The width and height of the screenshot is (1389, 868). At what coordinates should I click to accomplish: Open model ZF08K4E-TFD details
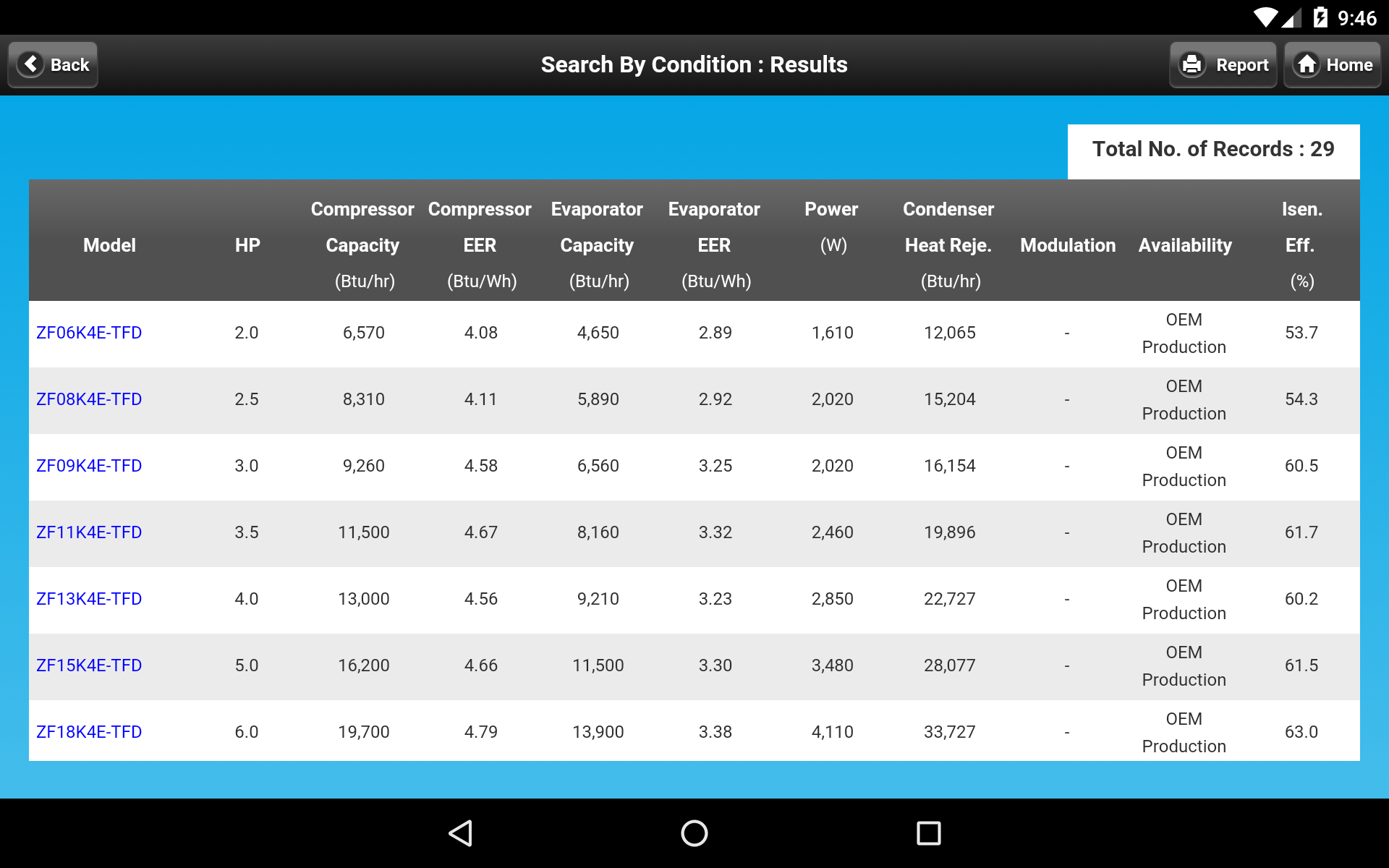[89, 399]
